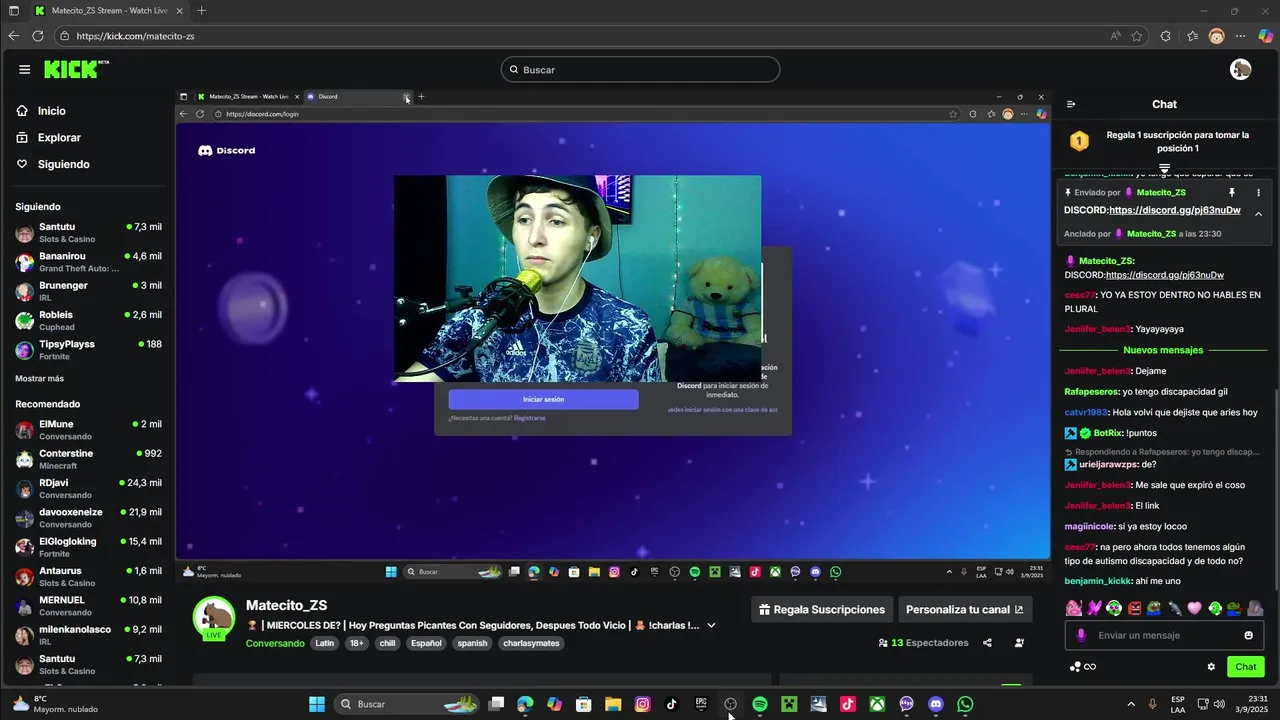Open the profile avatar menu

(1240, 69)
